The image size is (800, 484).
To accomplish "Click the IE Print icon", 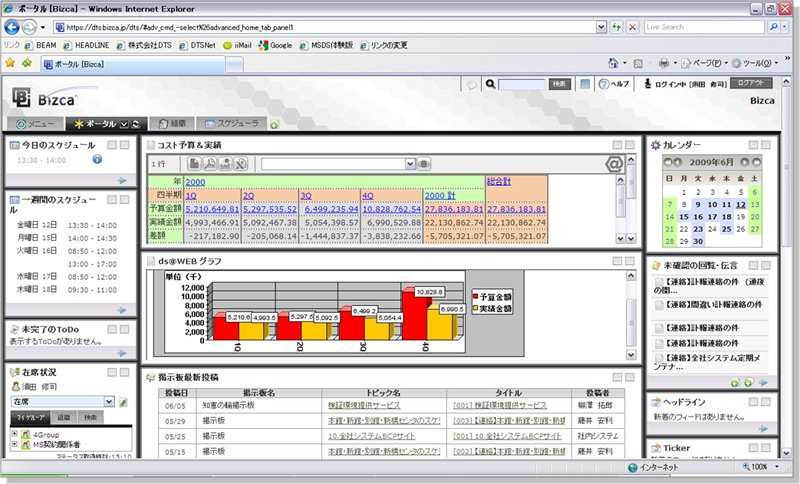I will click(x=663, y=63).
